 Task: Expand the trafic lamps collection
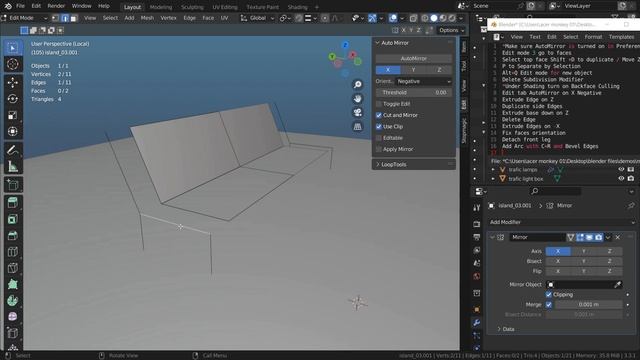click(493, 169)
